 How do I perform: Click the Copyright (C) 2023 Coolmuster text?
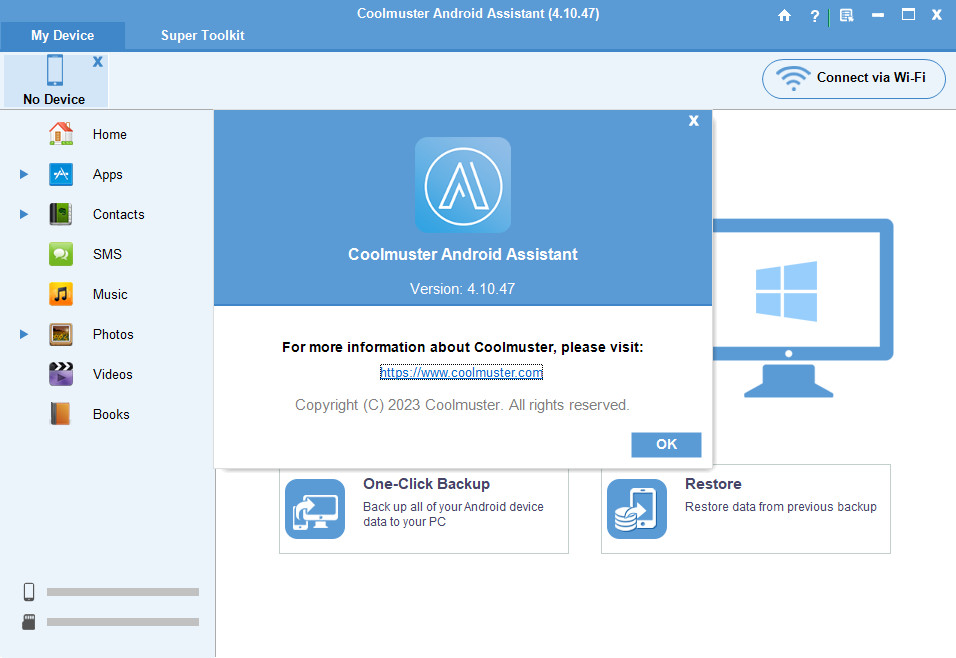462,405
